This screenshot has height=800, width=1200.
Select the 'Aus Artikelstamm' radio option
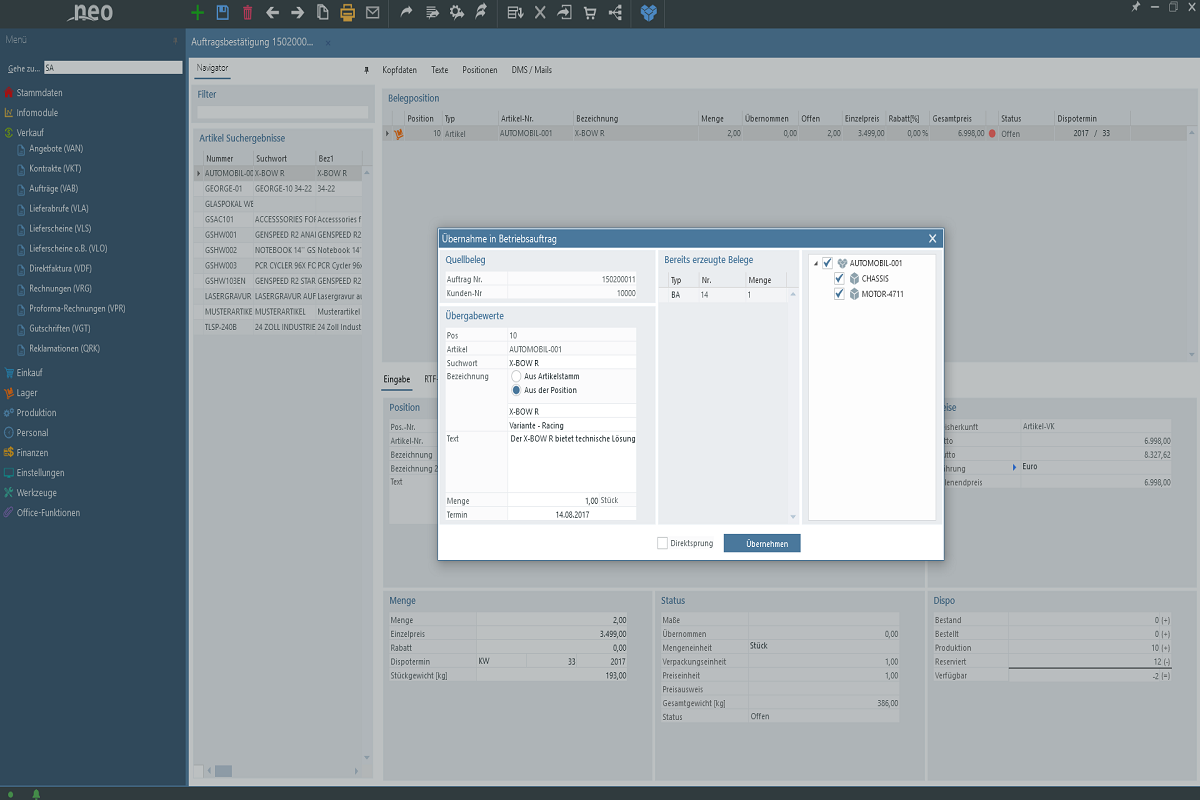pos(516,376)
